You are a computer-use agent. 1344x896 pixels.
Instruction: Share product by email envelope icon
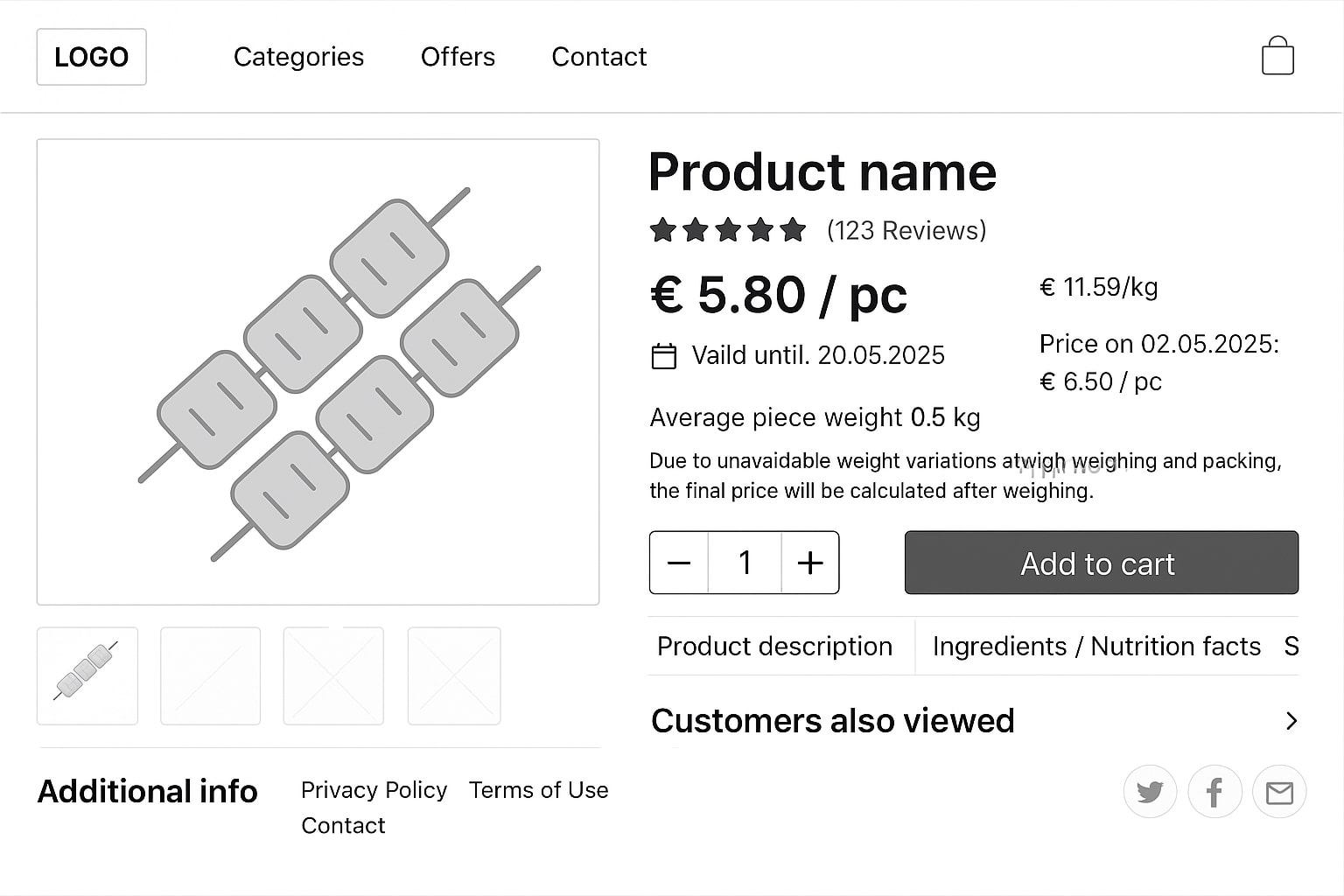(x=1279, y=792)
